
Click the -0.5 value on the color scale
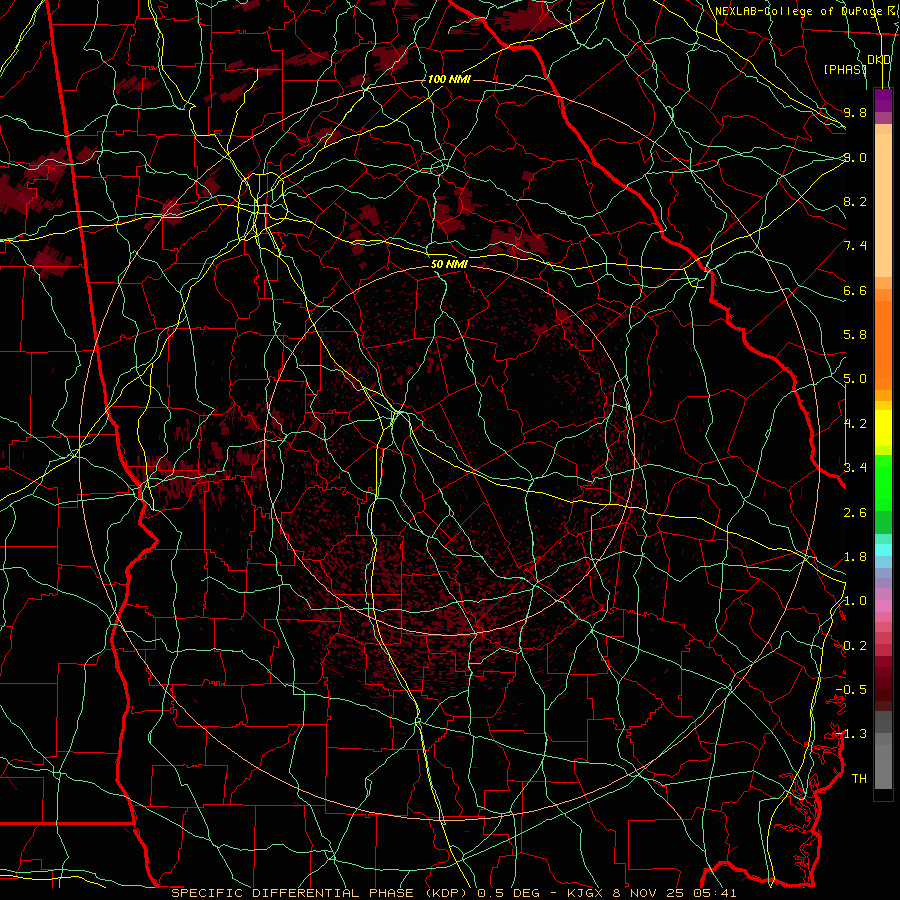point(851,690)
